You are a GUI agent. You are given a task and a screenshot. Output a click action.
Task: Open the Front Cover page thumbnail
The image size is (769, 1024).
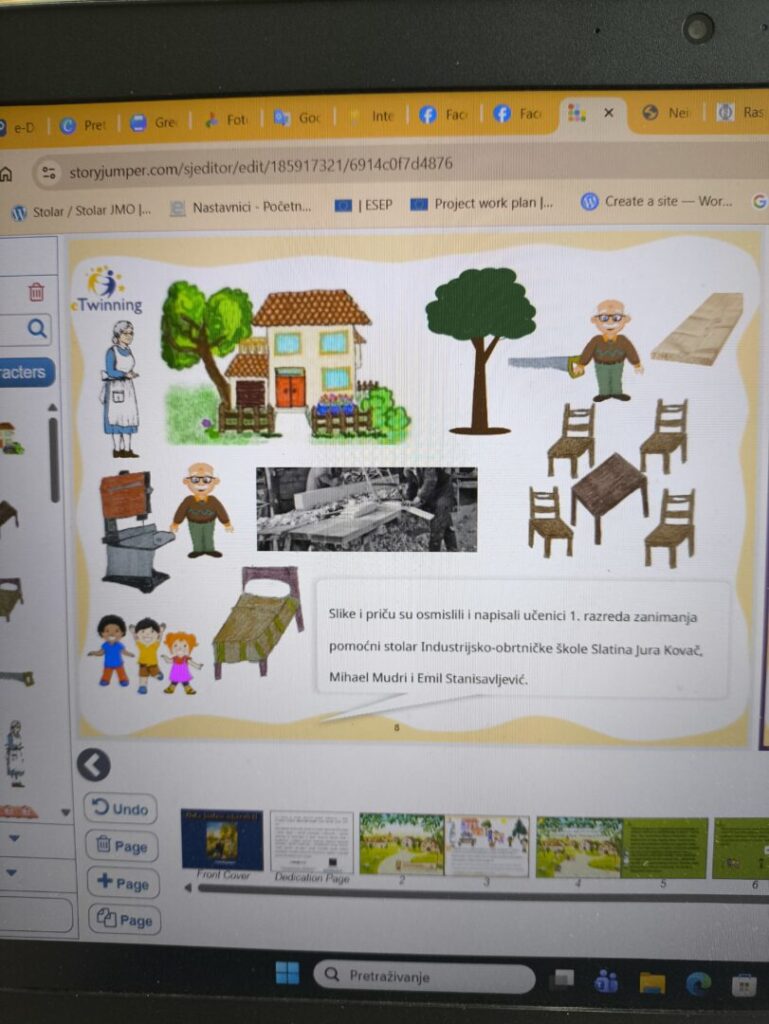pos(221,840)
